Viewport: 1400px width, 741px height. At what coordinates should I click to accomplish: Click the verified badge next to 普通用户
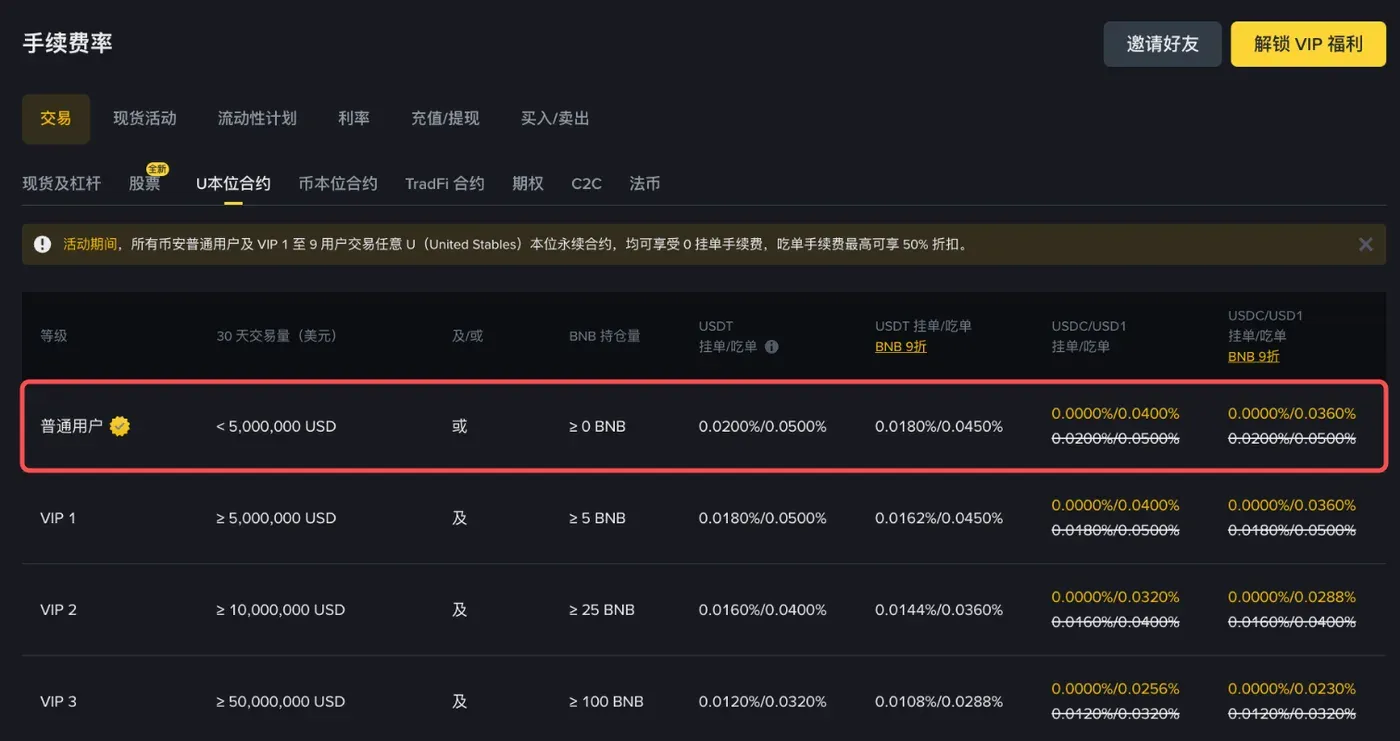coord(120,426)
